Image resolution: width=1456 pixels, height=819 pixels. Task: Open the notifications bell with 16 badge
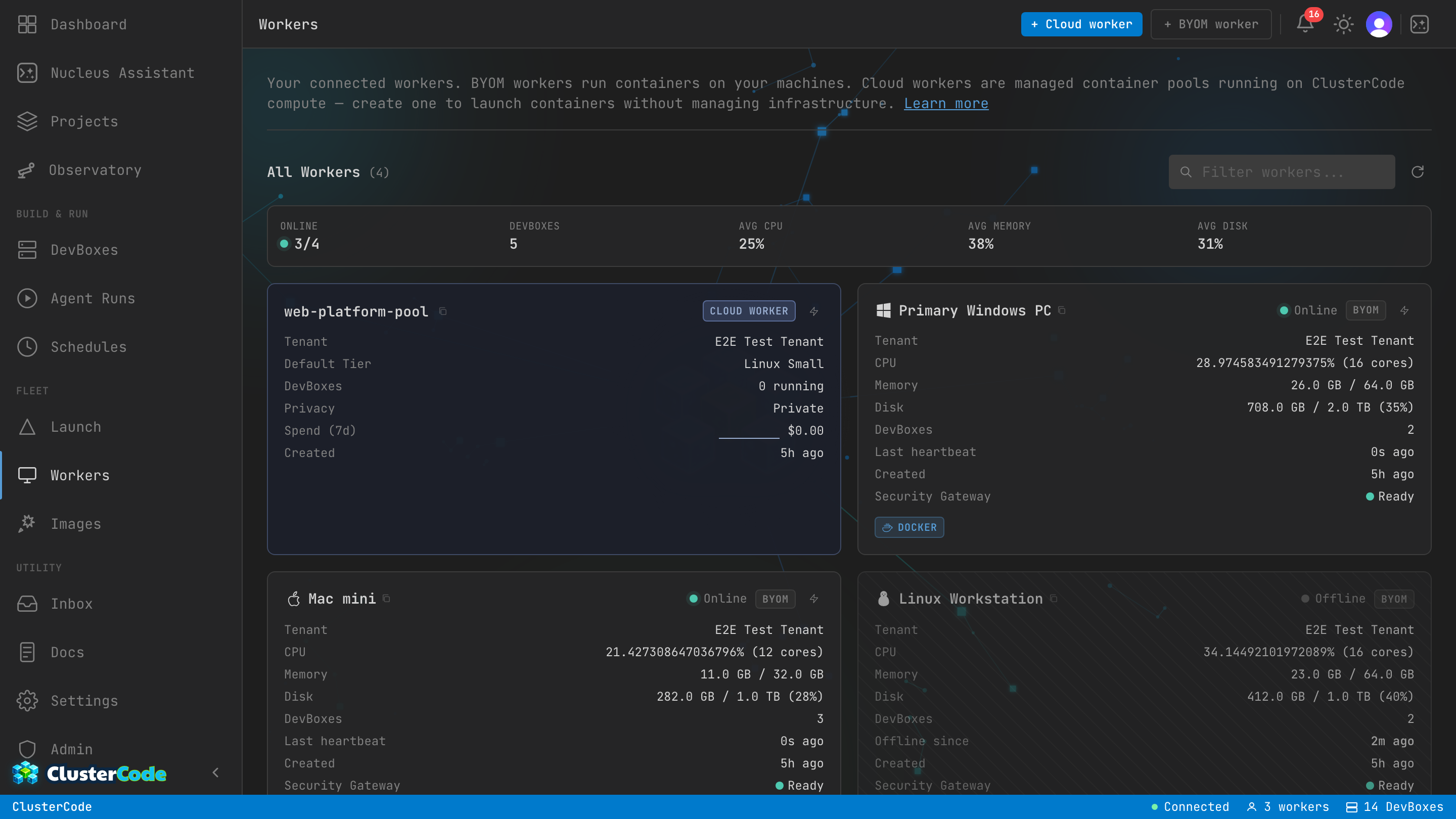click(1305, 24)
